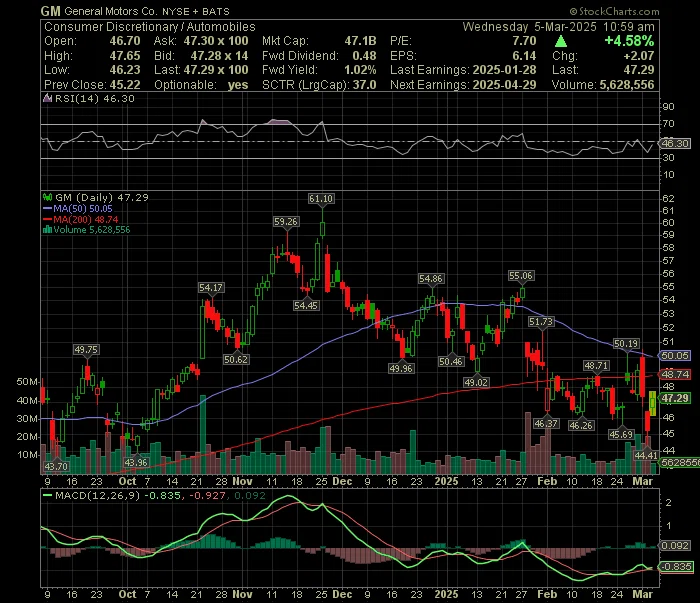This screenshot has height=603, width=700.
Task: Click the GM (Daily) candlestick legend icon
Action: pyautogui.click(x=47, y=197)
